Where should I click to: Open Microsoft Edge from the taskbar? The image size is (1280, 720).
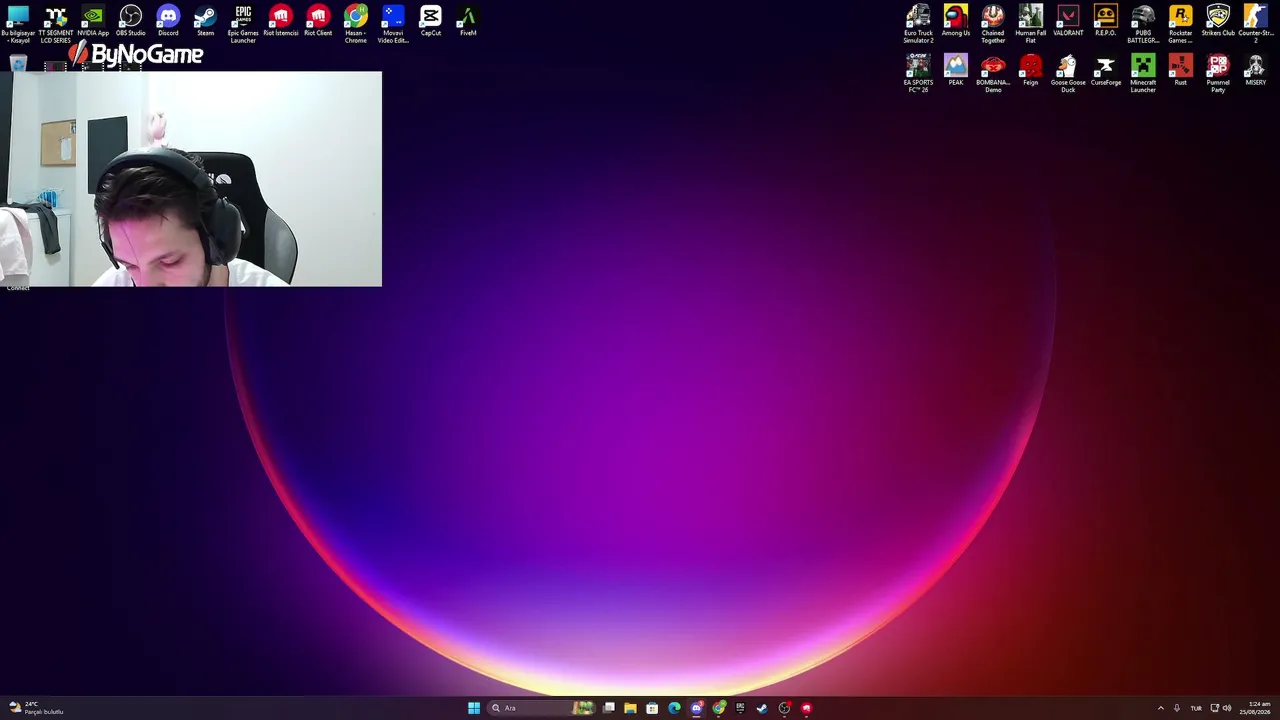tap(674, 708)
